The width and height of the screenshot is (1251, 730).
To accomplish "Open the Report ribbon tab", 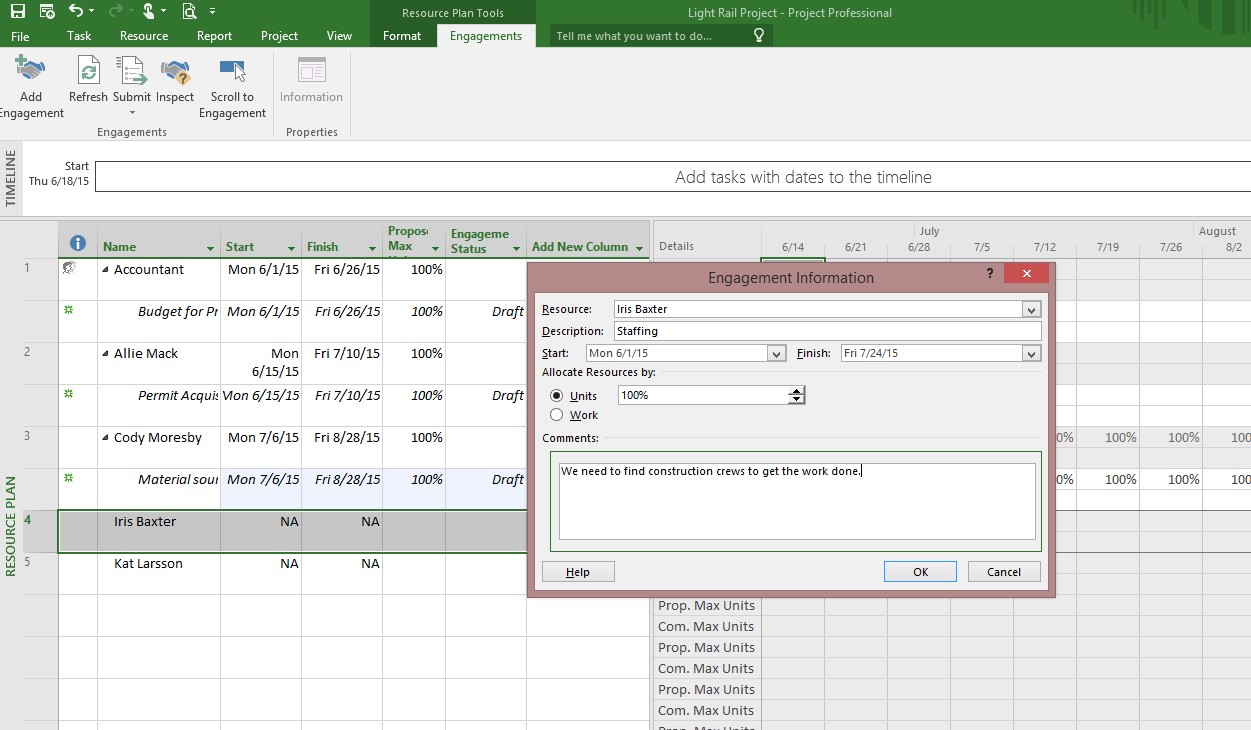I will click(214, 36).
